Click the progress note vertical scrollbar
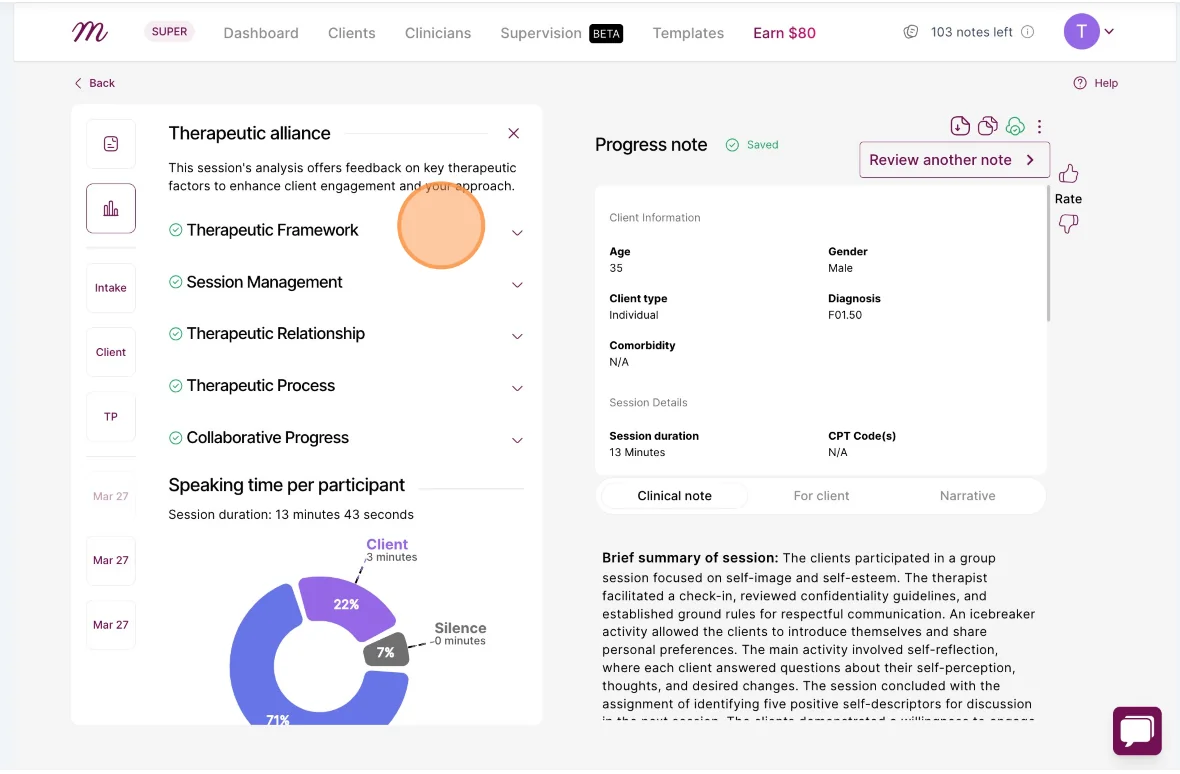 tap(1048, 254)
